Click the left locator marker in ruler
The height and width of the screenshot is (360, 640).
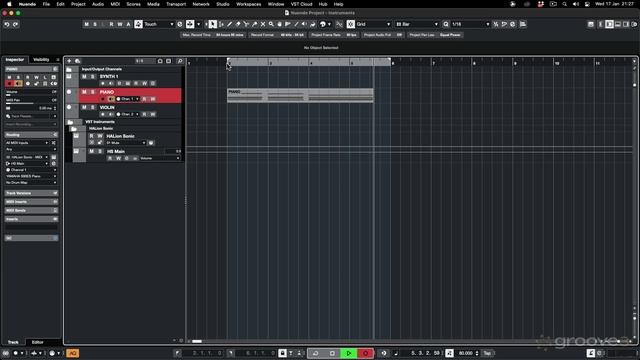point(229,60)
